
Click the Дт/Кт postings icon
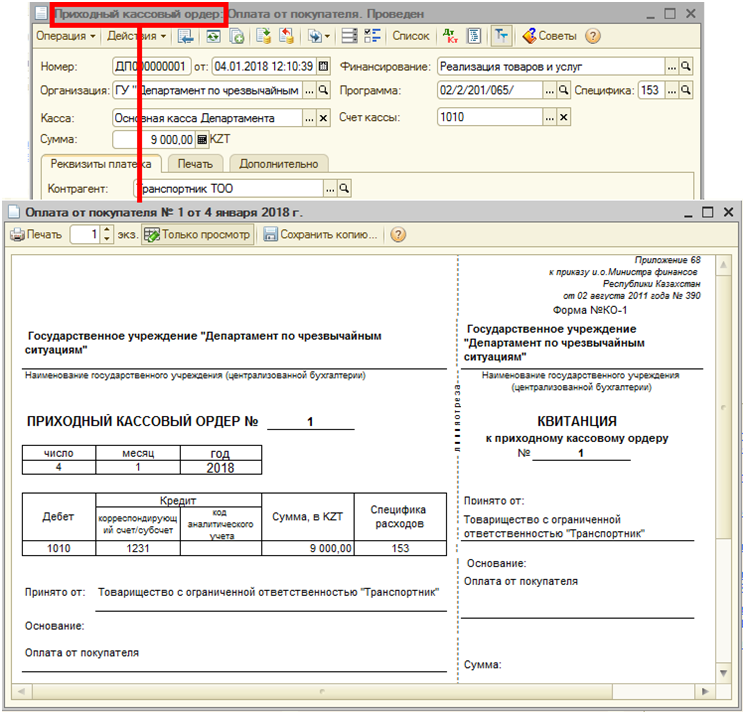click(451, 36)
